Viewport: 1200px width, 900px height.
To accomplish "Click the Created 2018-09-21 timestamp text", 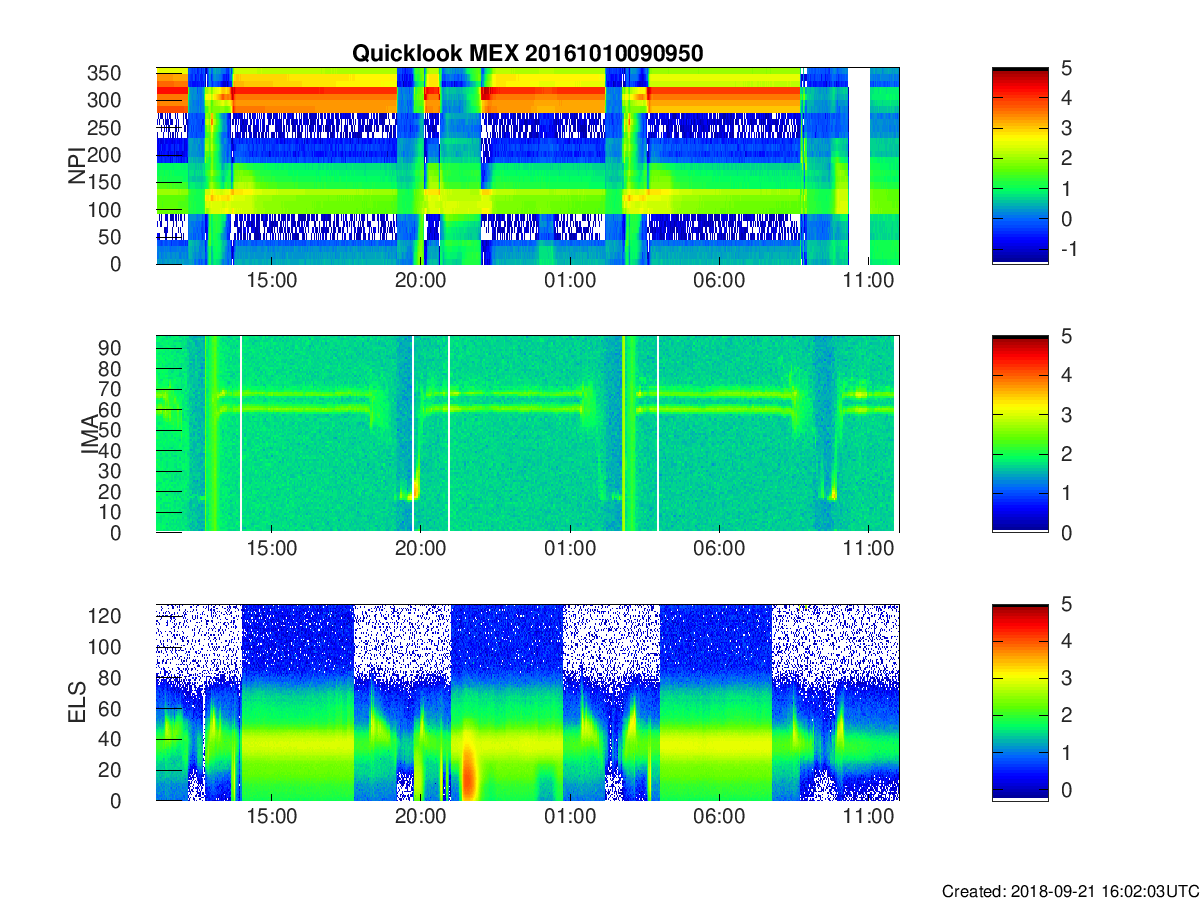I will [1069, 890].
